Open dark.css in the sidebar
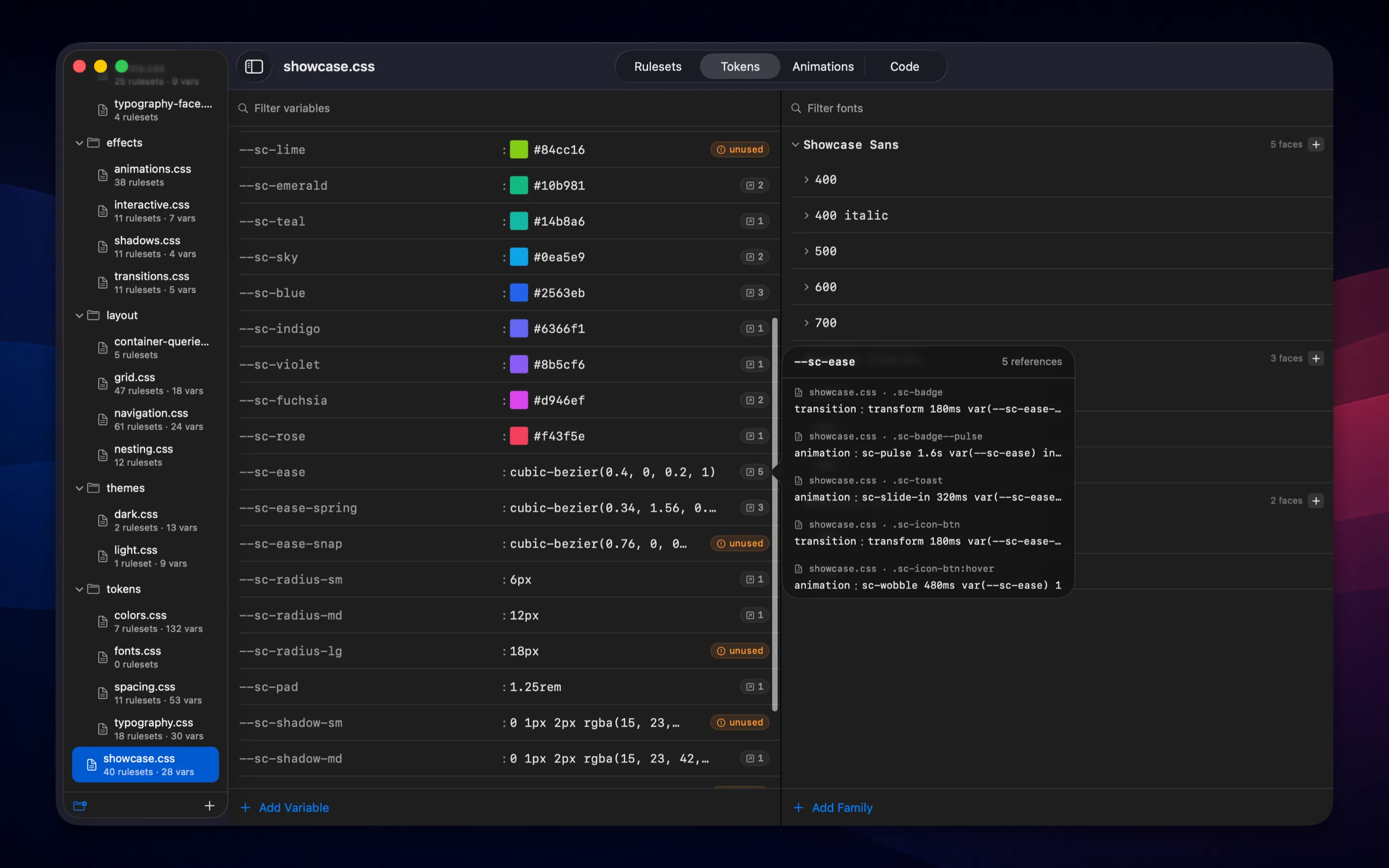 pyautogui.click(x=146, y=521)
